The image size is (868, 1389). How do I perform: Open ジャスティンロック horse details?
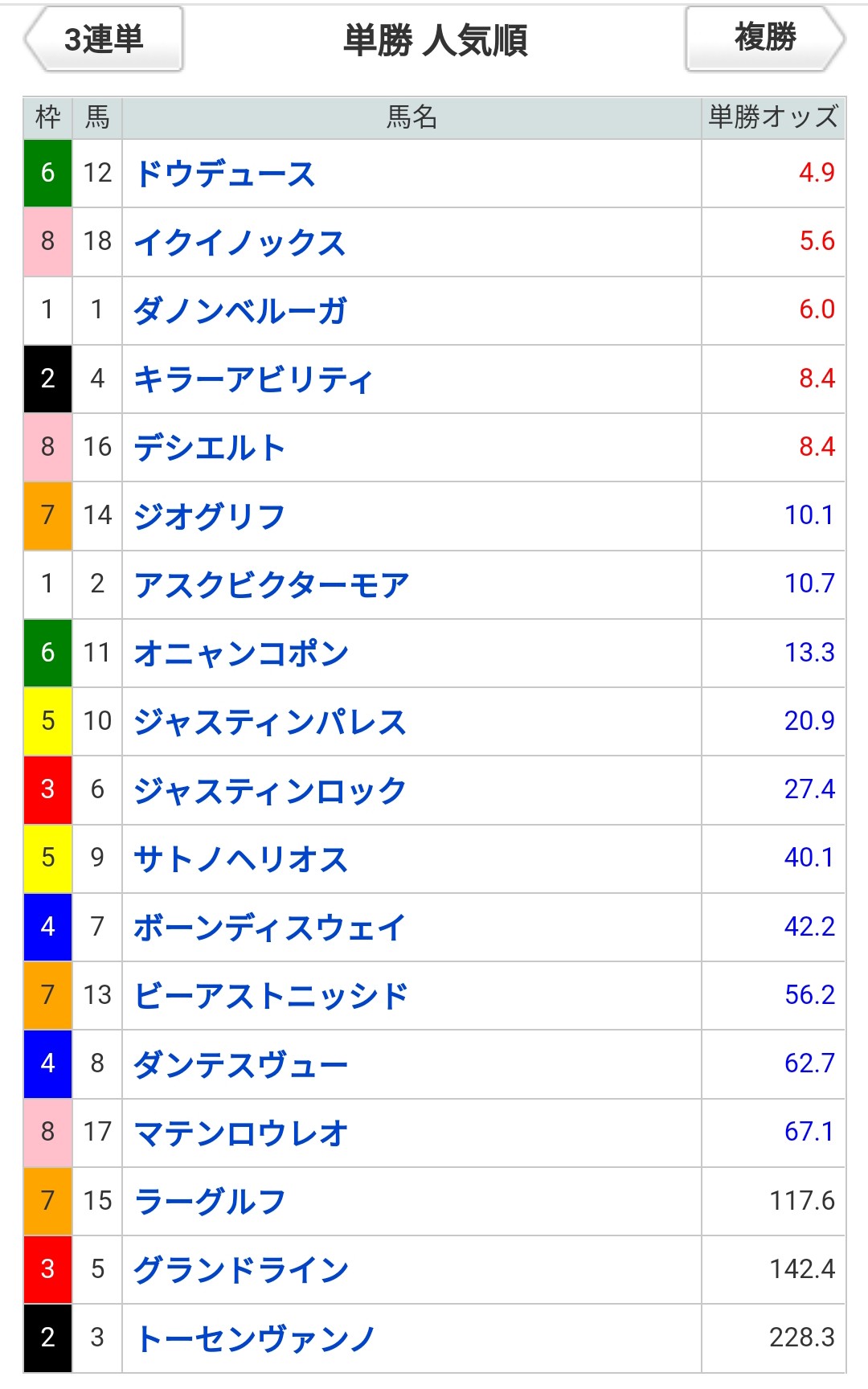point(270,790)
